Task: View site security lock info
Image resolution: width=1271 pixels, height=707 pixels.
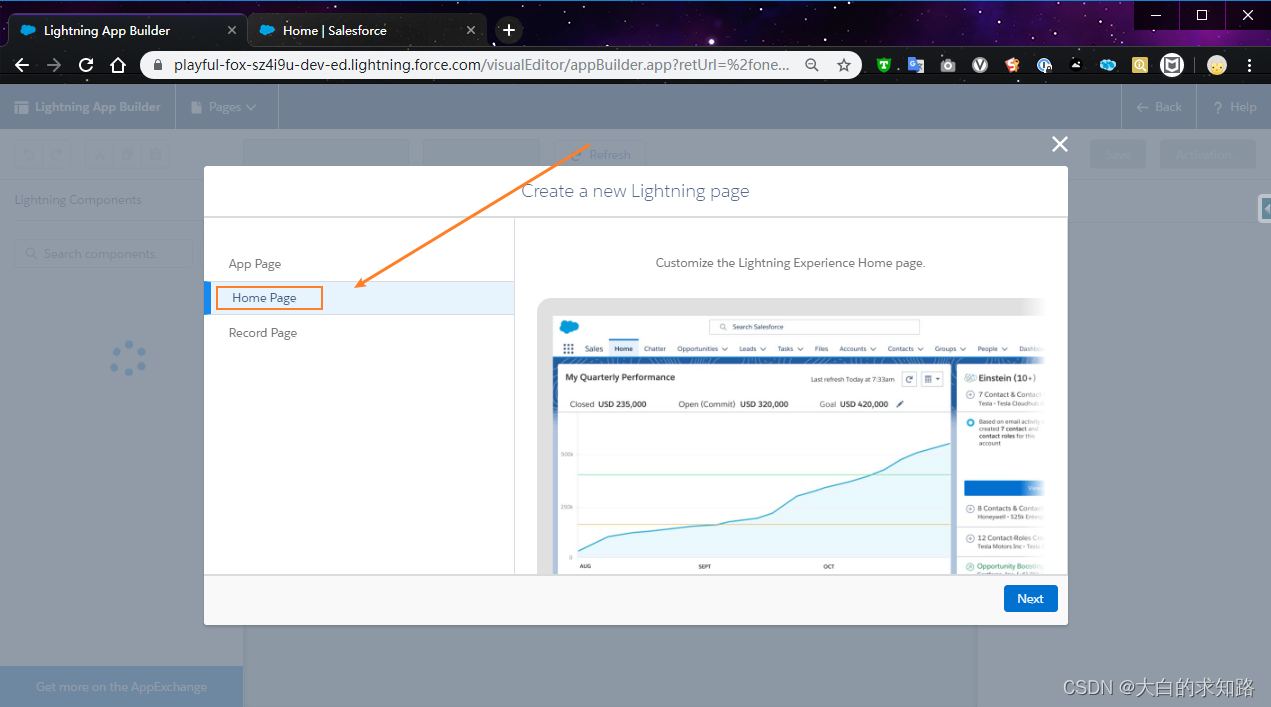Action: (158, 65)
